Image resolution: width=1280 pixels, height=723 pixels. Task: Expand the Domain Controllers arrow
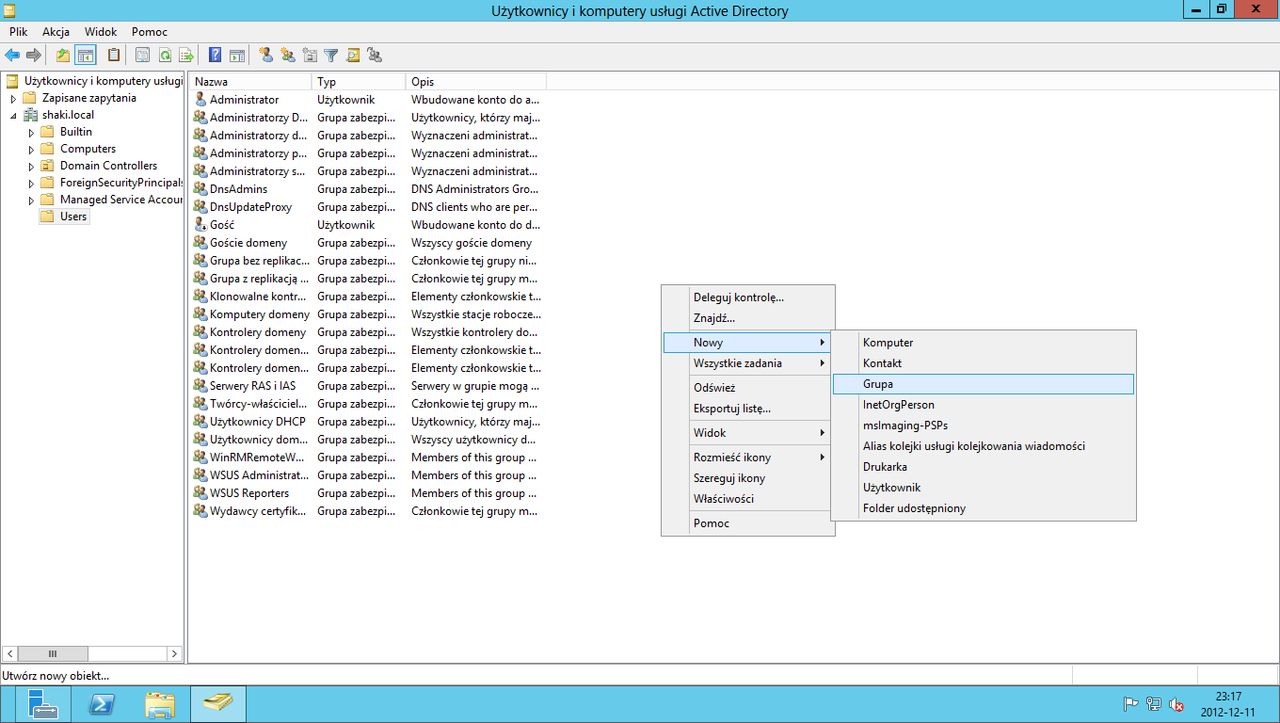(x=31, y=166)
